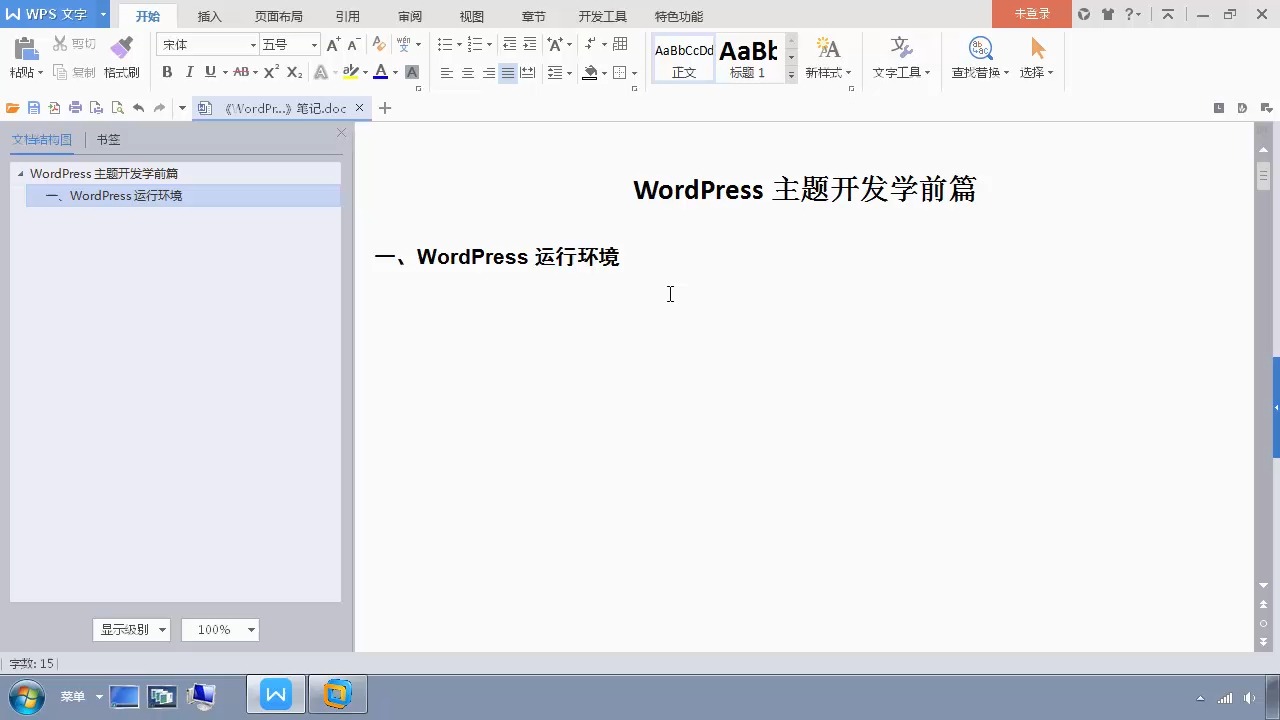The image size is (1280, 720).
Task: Open the font size dropdown 五号
Action: point(314,45)
